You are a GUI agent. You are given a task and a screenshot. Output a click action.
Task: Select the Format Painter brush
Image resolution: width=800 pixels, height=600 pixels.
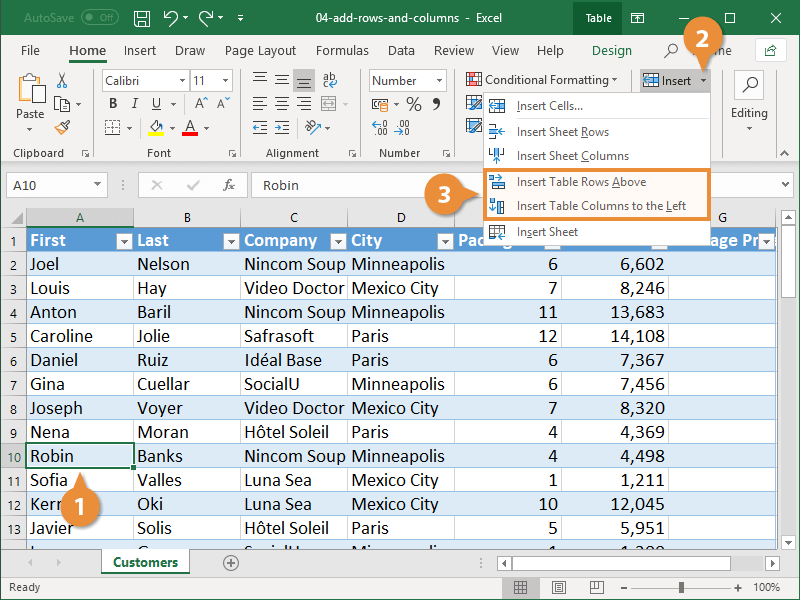(x=62, y=127)
